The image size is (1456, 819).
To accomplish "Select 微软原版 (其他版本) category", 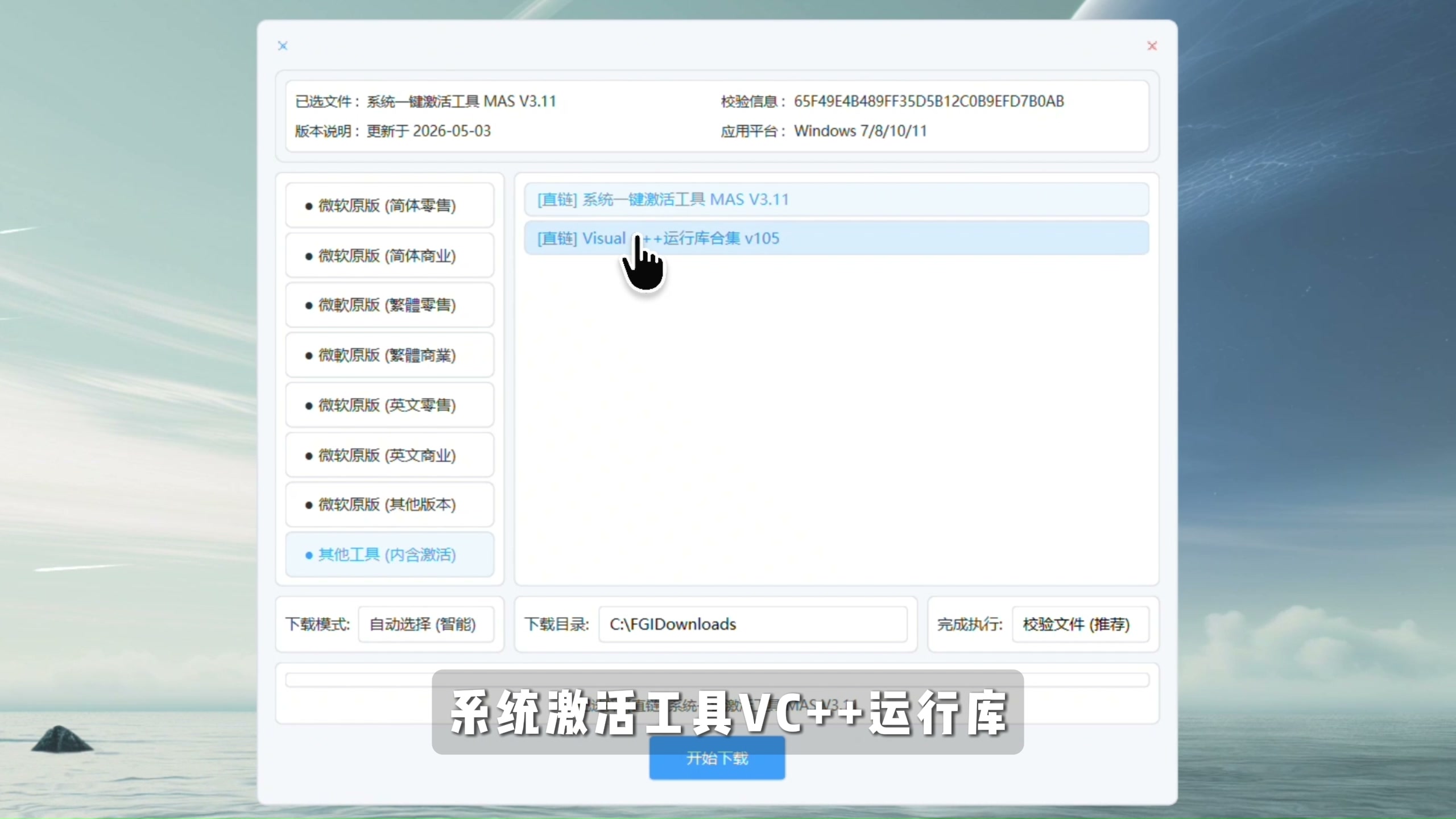I will tap(390, 504).
